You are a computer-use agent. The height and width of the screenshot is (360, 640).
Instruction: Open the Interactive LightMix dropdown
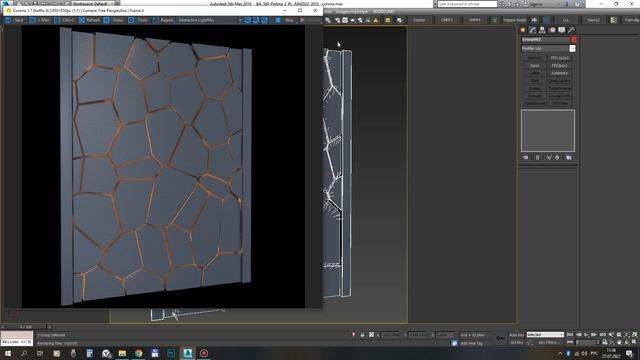209,20
